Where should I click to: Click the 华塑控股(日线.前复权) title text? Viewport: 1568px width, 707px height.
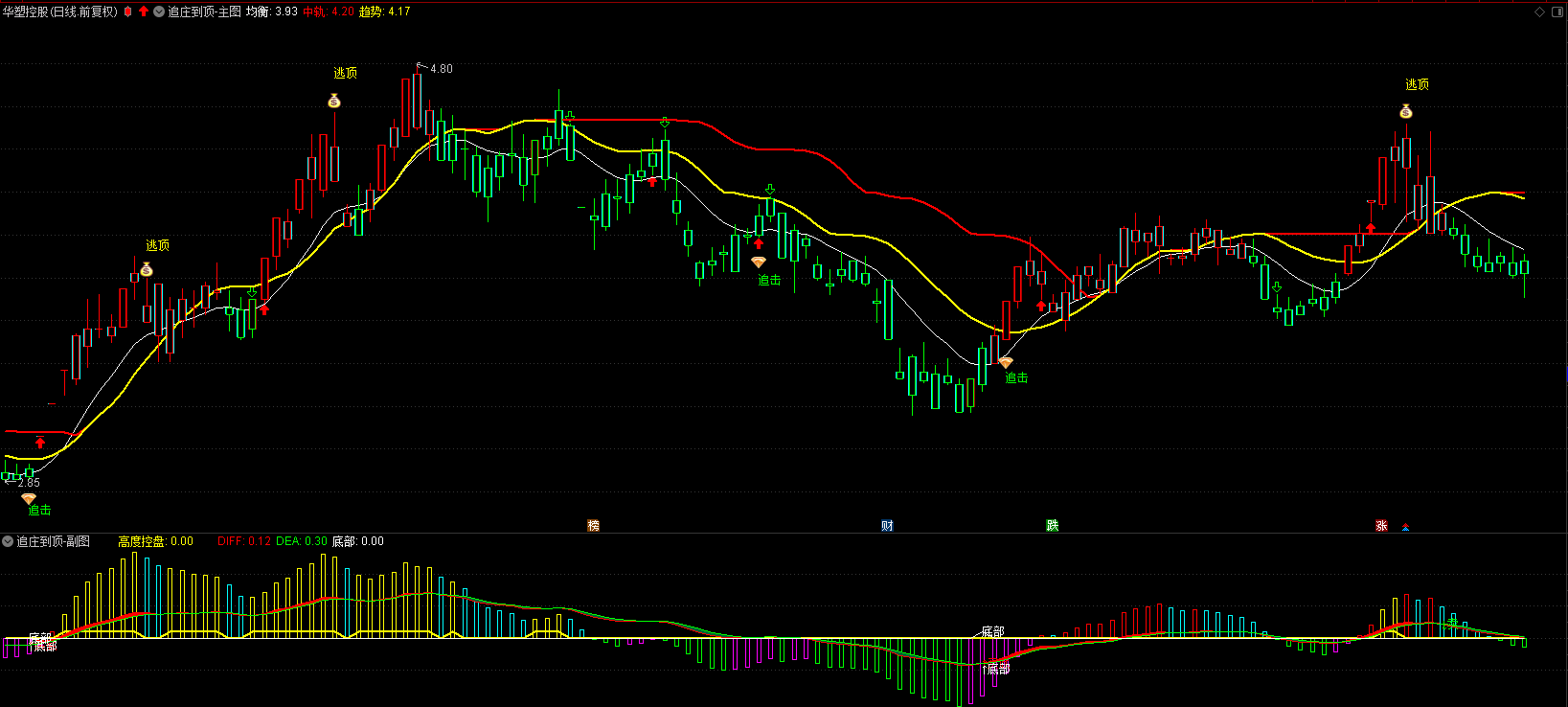60,11
